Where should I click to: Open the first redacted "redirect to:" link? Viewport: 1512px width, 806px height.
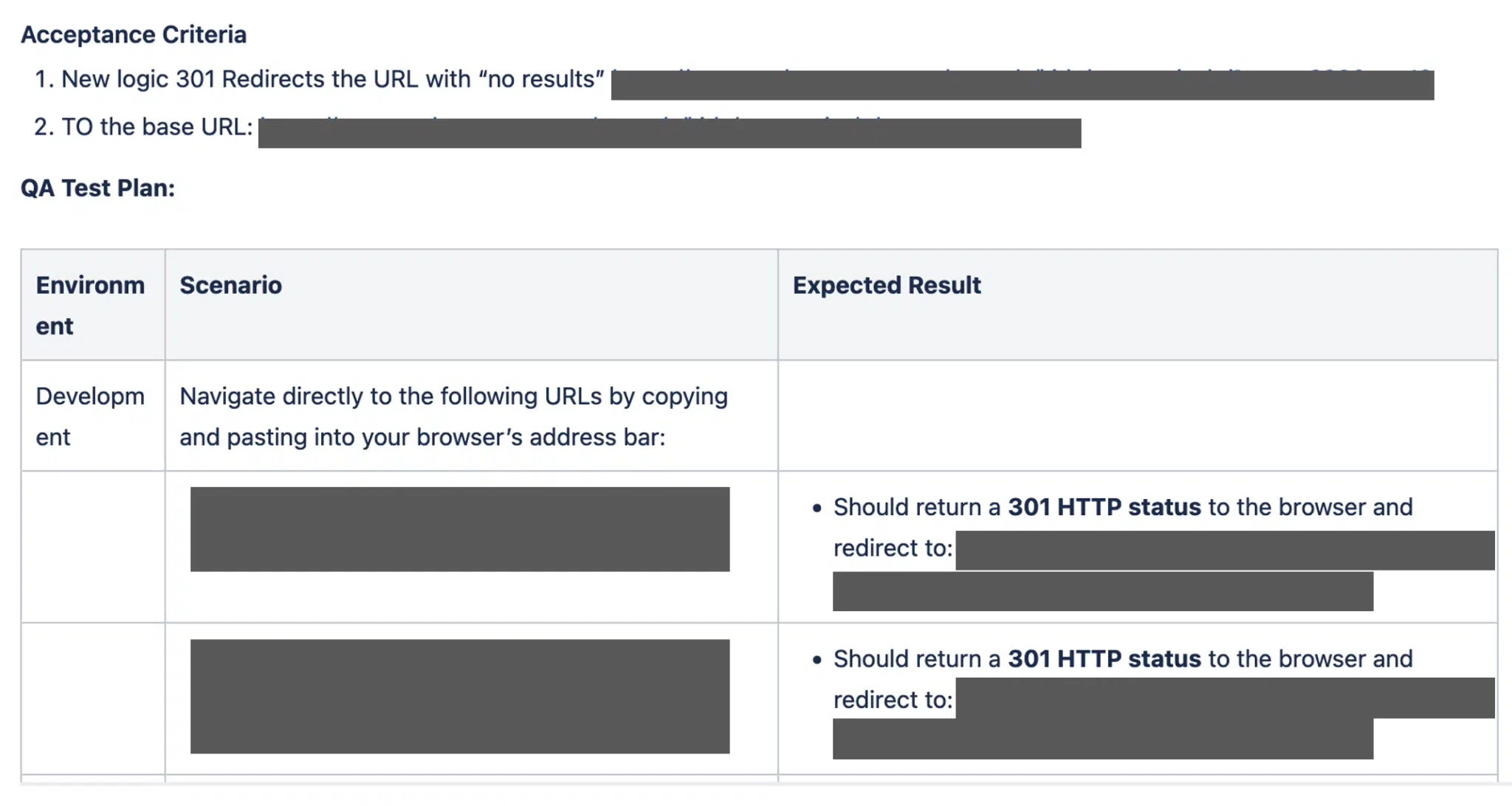pos(1224,551)
